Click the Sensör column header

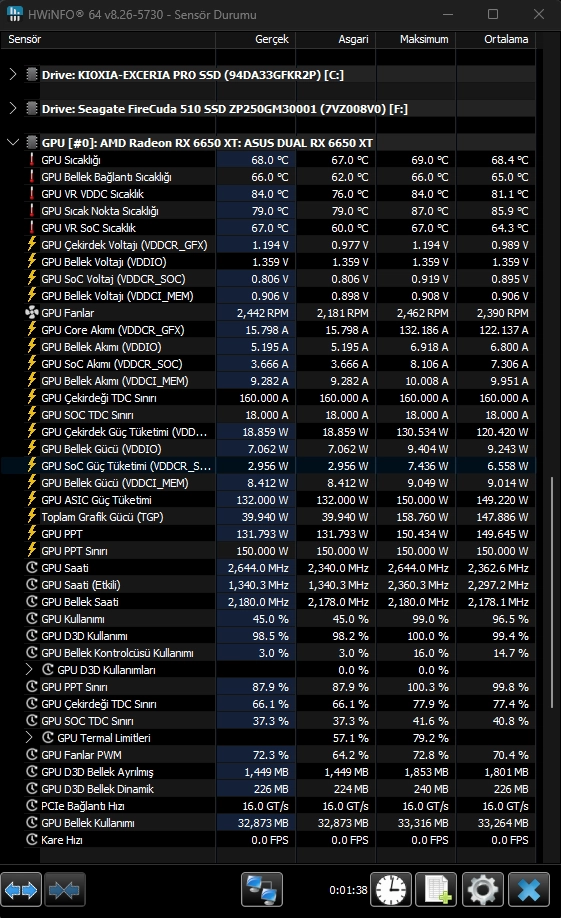108,39
